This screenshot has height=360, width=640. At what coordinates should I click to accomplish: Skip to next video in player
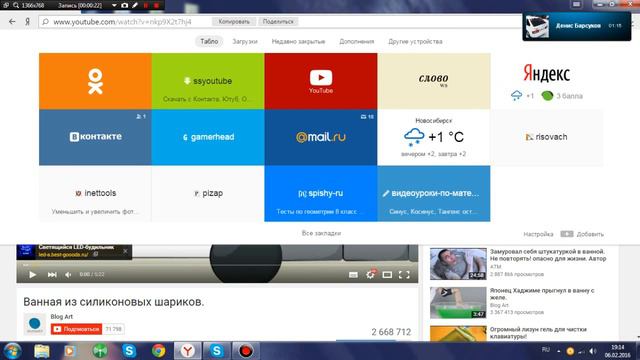tap(52, 274)
